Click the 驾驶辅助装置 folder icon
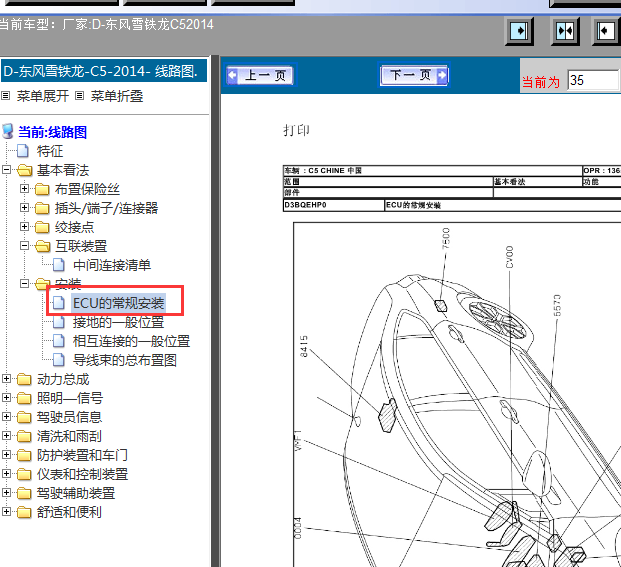Viewport: 621px width, 567px height. click(24, 493)
